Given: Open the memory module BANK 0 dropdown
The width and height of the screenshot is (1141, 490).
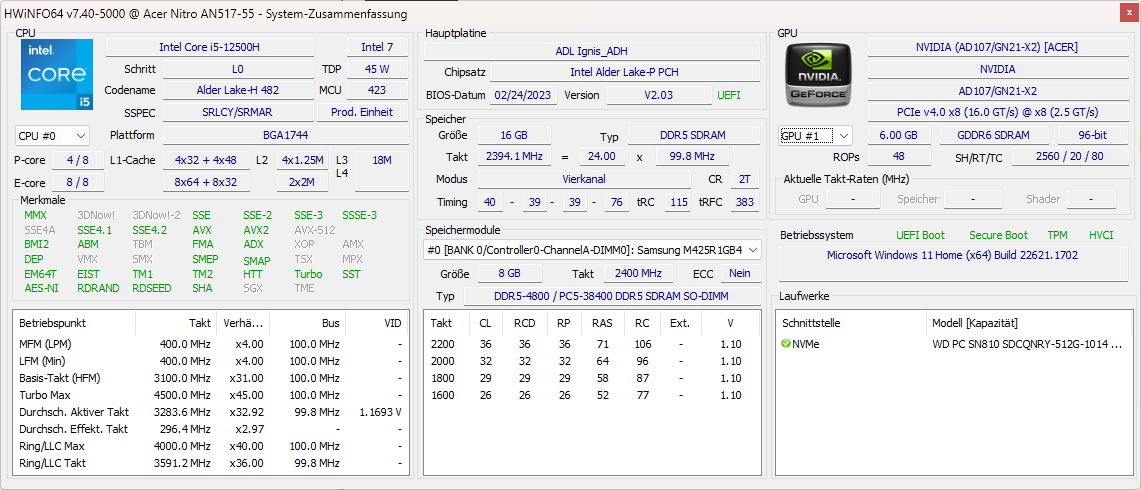Looking at the screenshot, I should coord(592,249).
